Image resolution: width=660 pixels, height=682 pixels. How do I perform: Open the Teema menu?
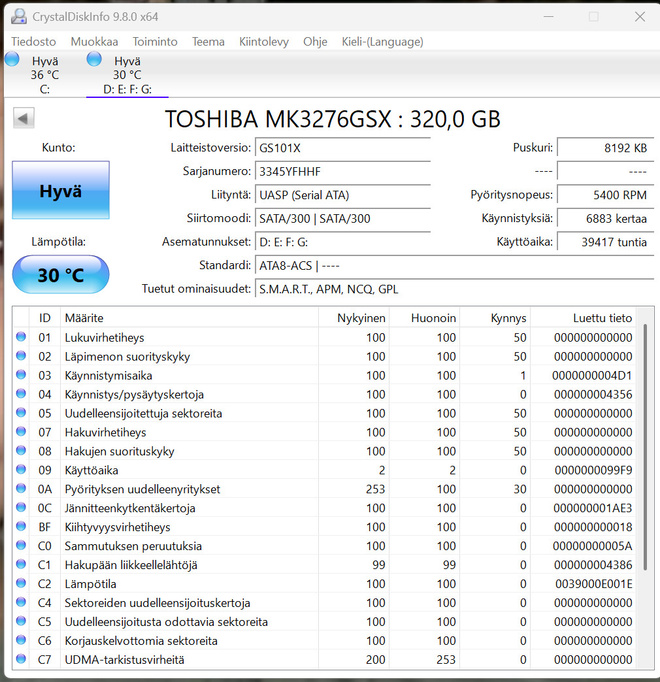pos(208,42)
